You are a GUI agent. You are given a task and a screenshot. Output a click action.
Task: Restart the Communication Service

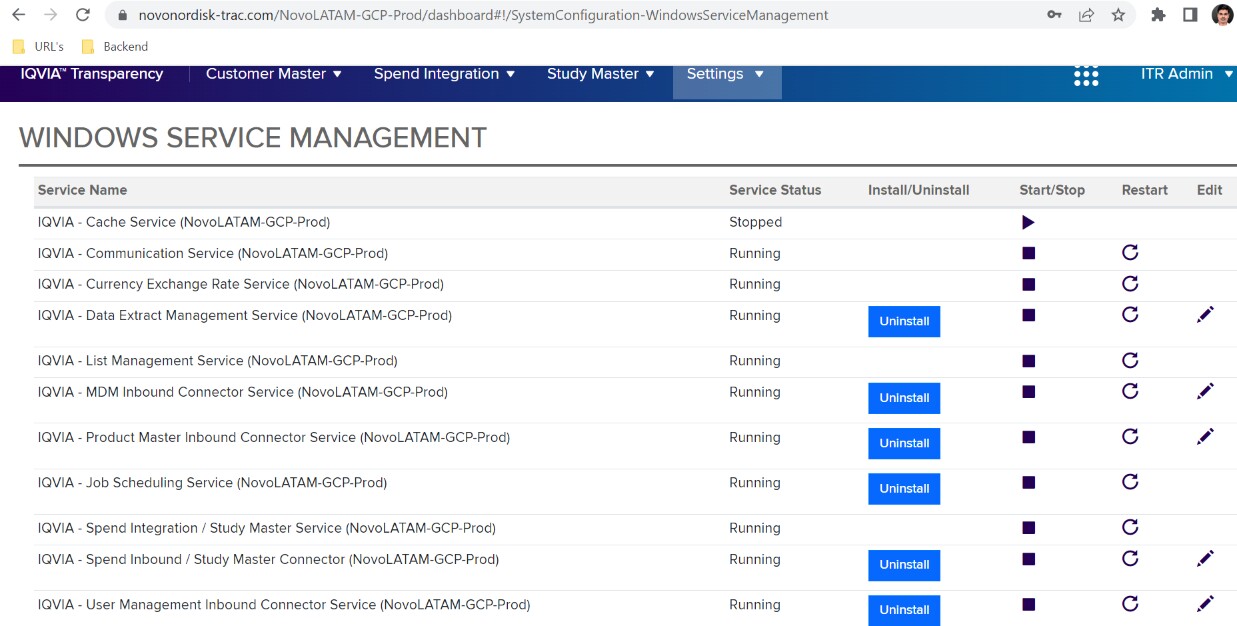pos(1130,253)
